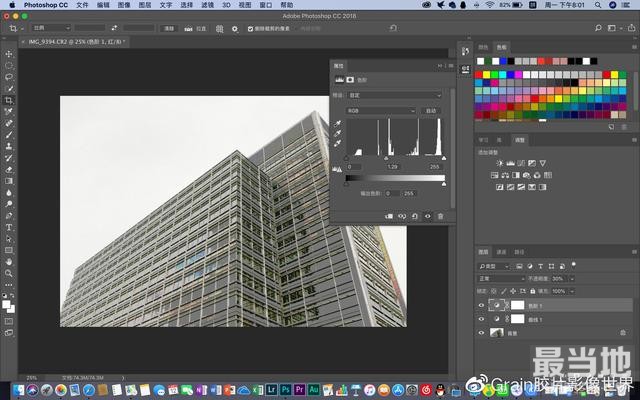Click the midtone slider under the histogram
This screenshot has width=640, height=400.
coord(388,157)
